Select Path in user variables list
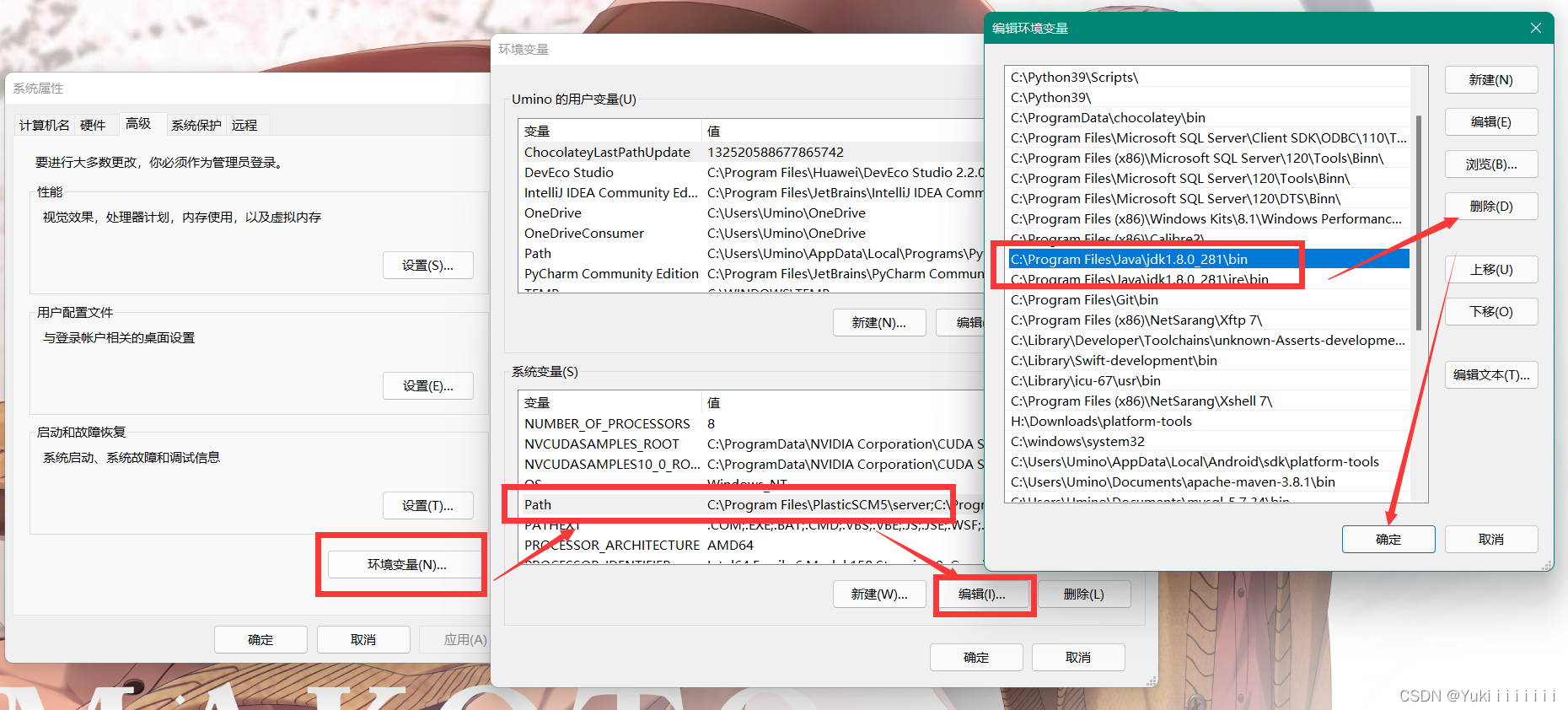 click(752, 253)
